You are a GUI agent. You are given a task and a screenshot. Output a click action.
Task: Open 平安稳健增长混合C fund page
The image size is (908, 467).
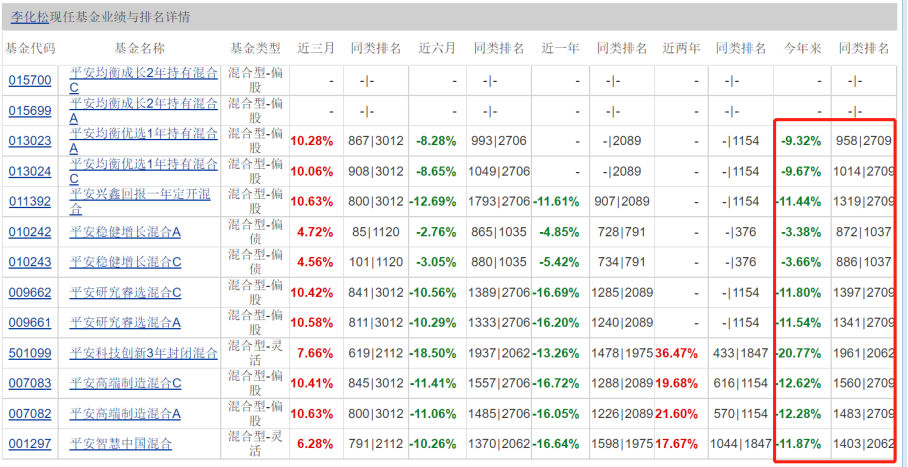point(125,262)
